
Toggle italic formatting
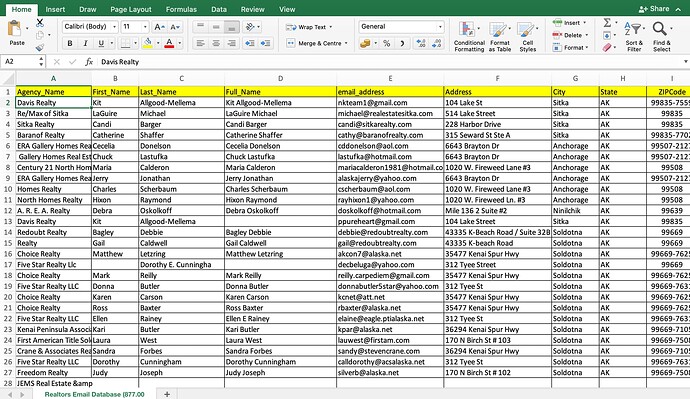pos(85,43)
